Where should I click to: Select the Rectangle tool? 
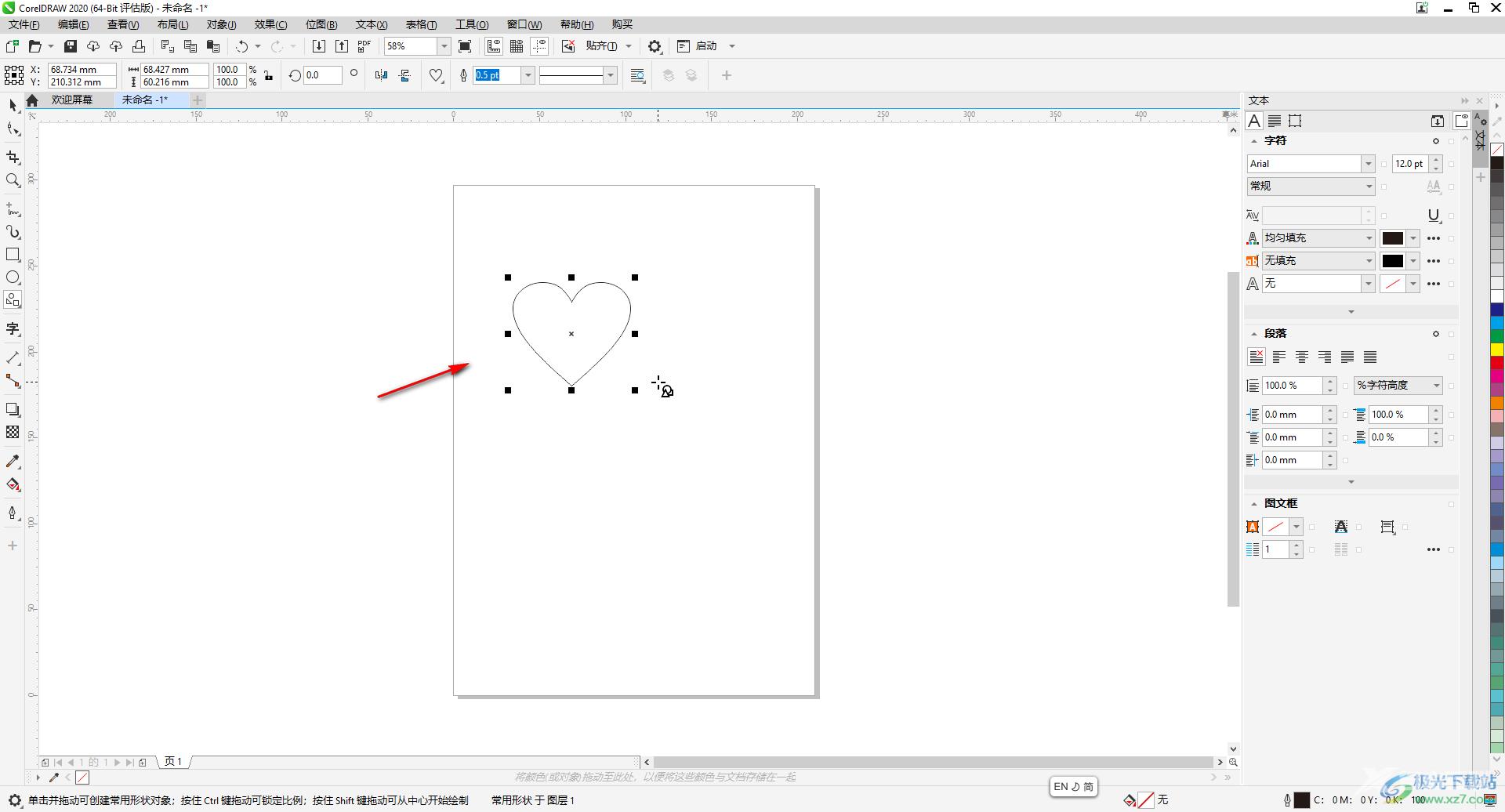pyautogui.click(x=13, y=255)
